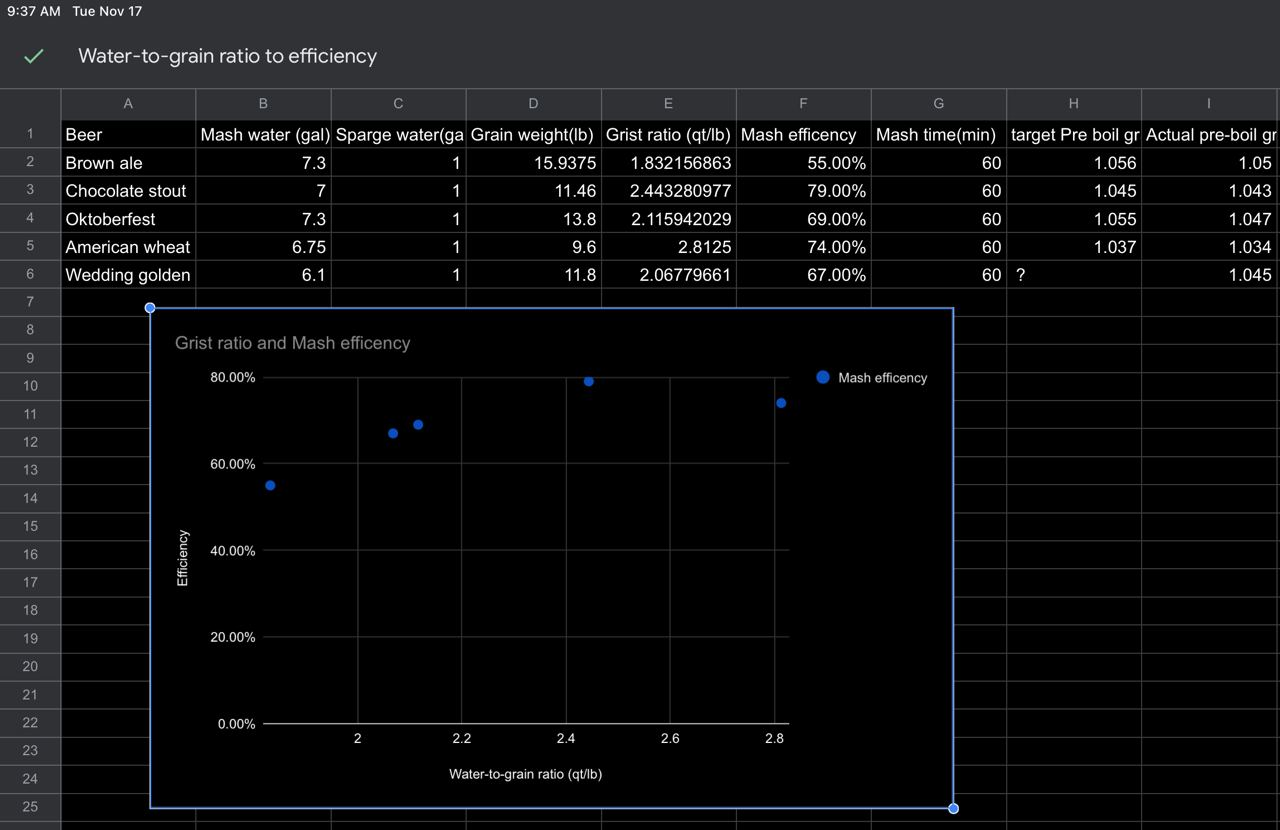This screenshot has height=830, width=1280.
Task: Click target gravity cell '1.056'
Action: click(1073, 162)
